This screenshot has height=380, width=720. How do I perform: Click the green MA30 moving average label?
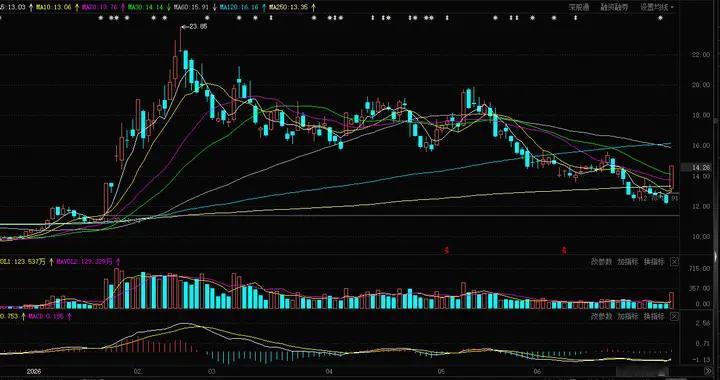tap(146, 7)
